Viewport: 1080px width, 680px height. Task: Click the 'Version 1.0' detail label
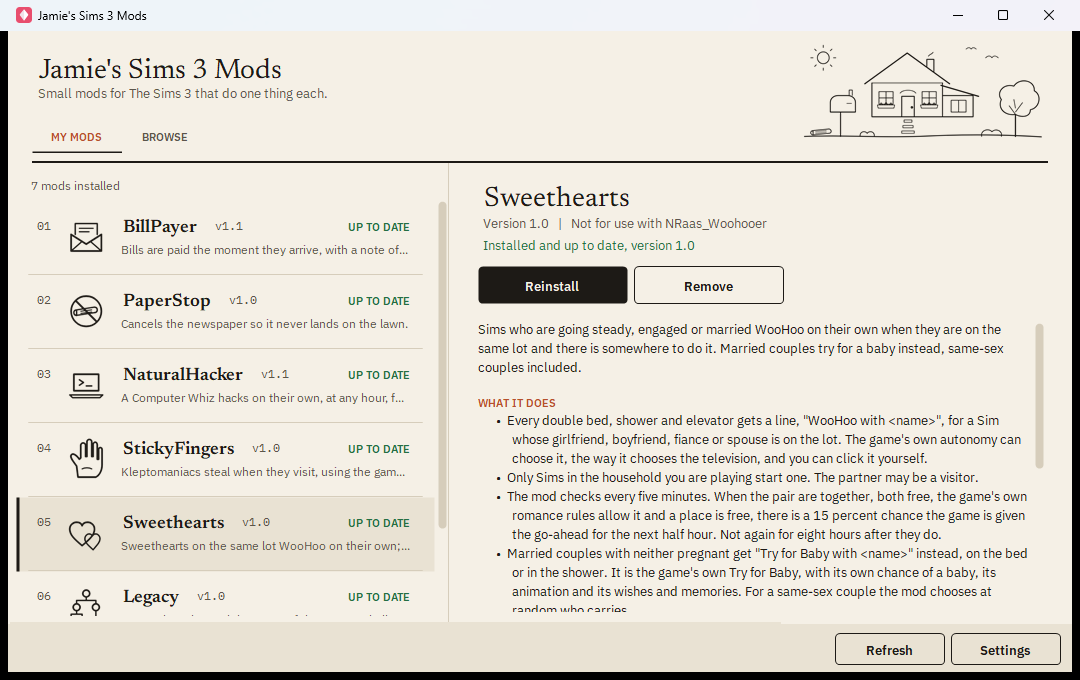pos(515,224)
